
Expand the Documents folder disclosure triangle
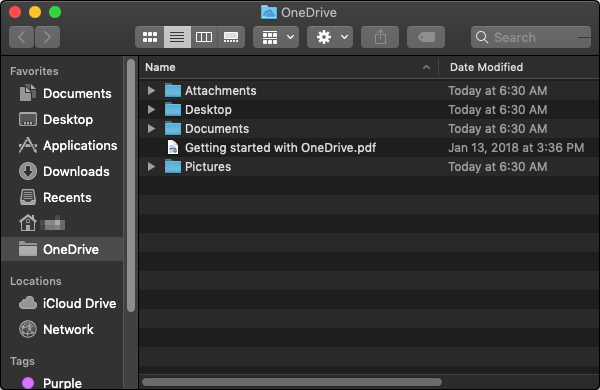click(x=152, y=129)
